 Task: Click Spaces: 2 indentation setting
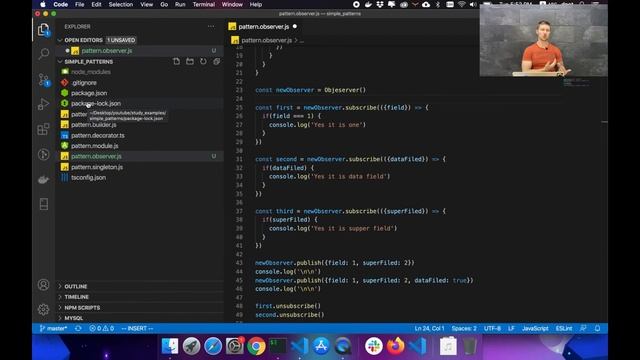[464, 328]
